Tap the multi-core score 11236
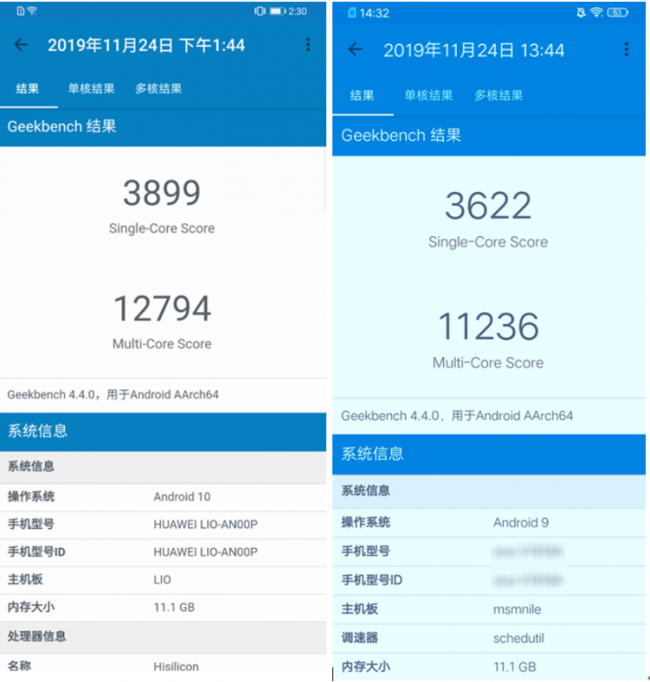The width and height of the screenshot is (650, 682). [x=488, y=327]
